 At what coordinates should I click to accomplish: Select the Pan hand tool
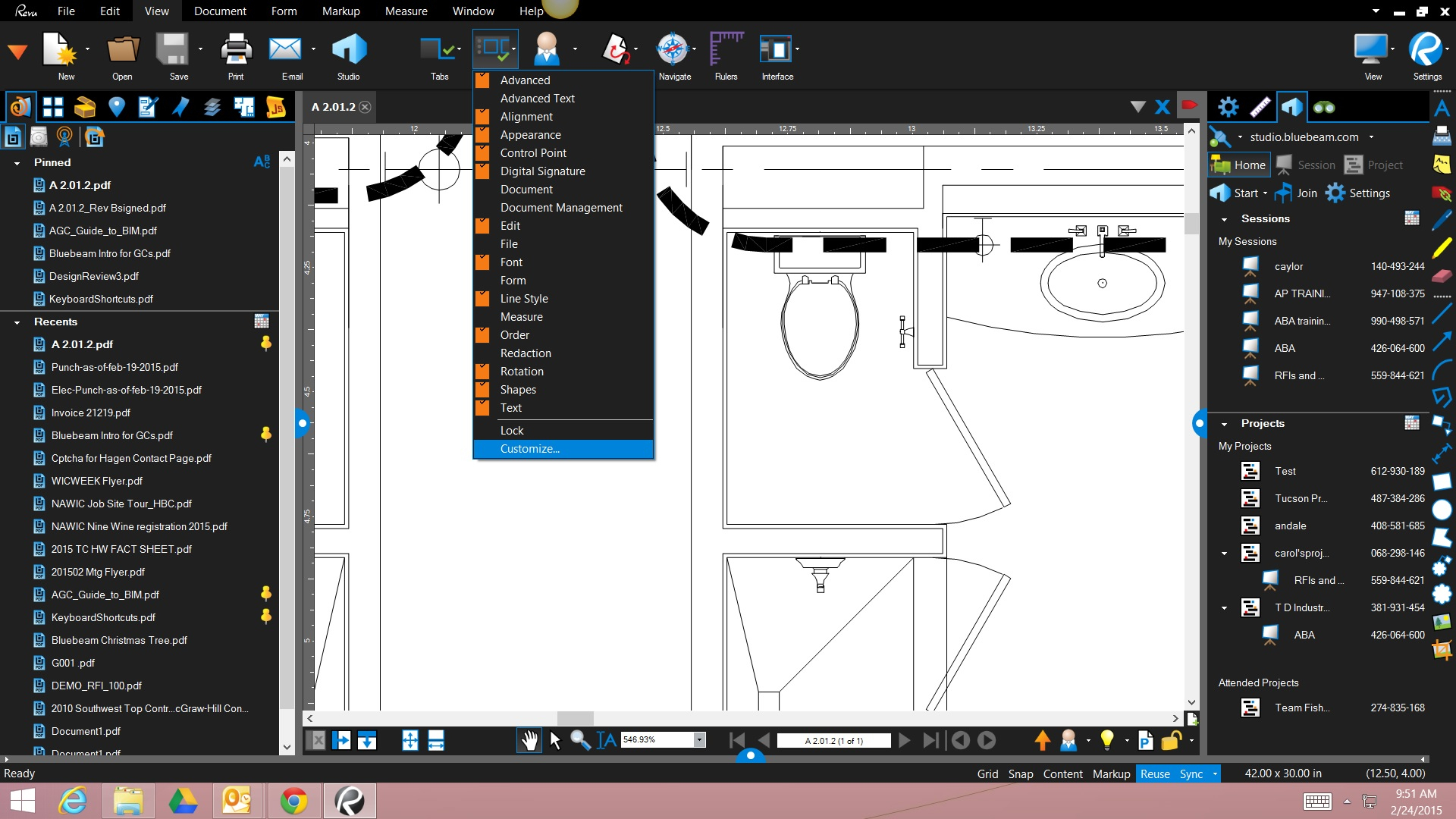click(529, 740)
